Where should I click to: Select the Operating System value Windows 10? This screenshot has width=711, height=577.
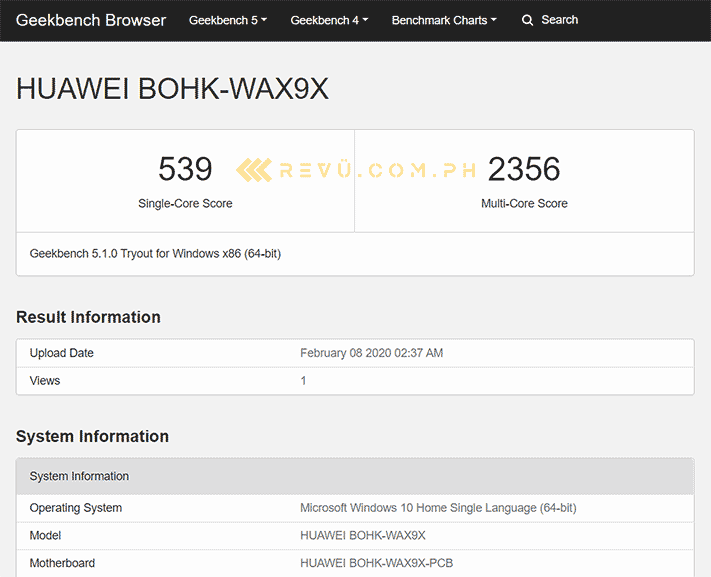438,508
